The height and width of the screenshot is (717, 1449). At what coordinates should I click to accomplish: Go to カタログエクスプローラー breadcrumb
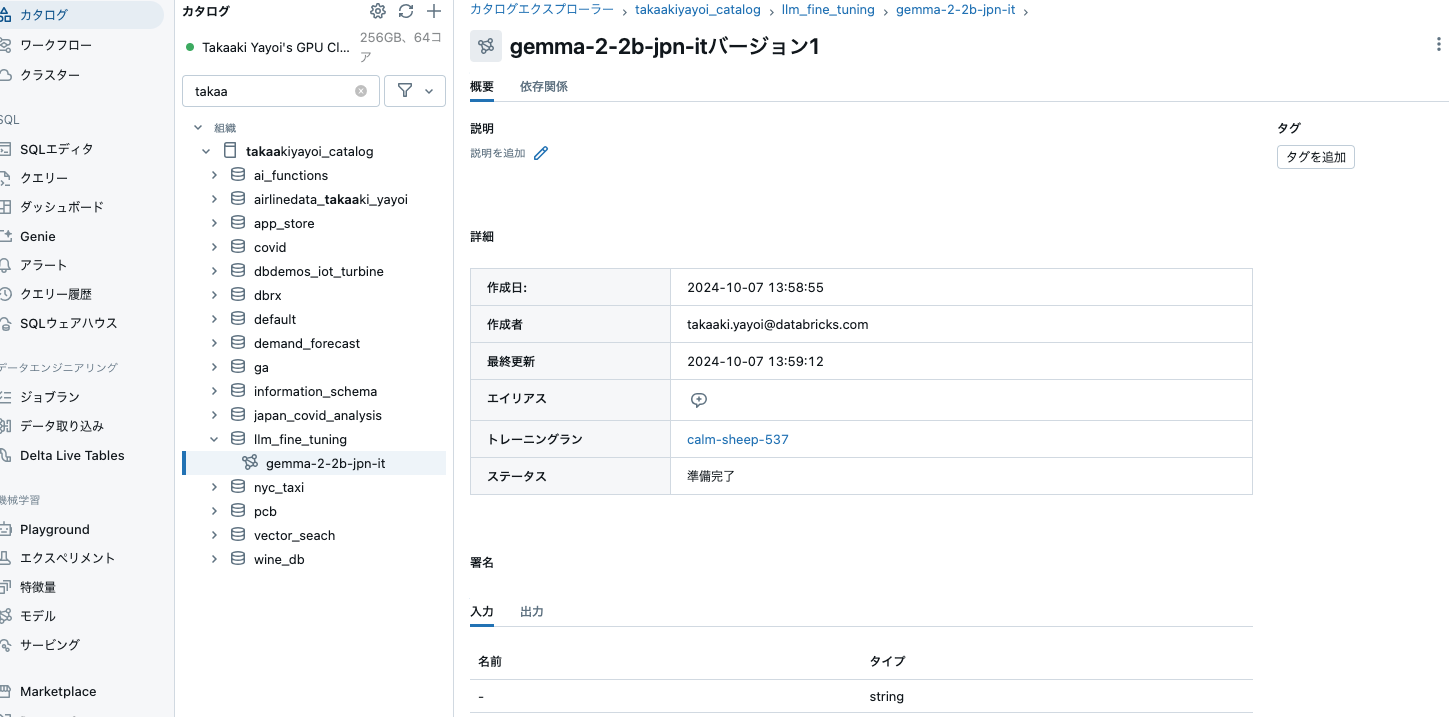(x=542, y=9)
